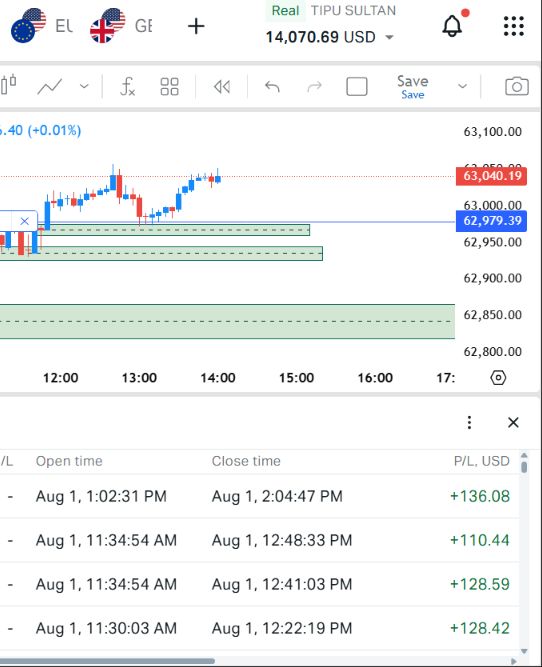Close the order label with X
The image size is (542, 667).
(x=24, y=221)
